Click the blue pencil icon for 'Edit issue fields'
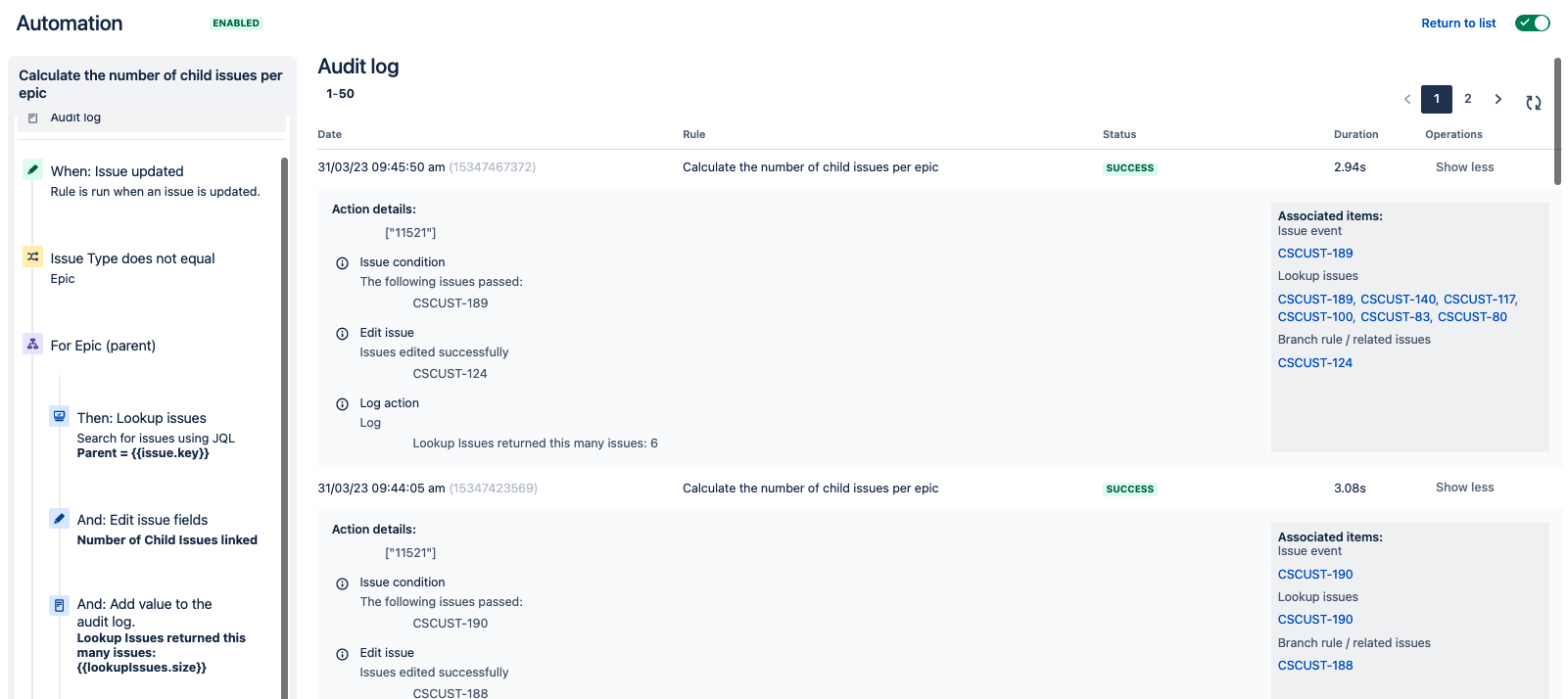This screenshot has height=699, width=1568. click(x=59, y=518)
